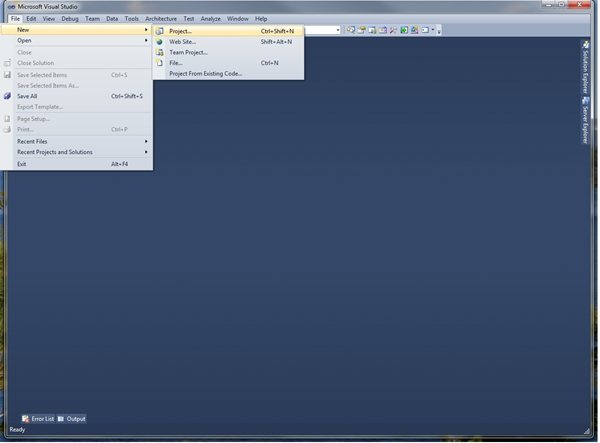The width and height of the screenshot is (600, 443).
Task: Open the Window menu
Action: pyautogui.click(x=238, y=19)
